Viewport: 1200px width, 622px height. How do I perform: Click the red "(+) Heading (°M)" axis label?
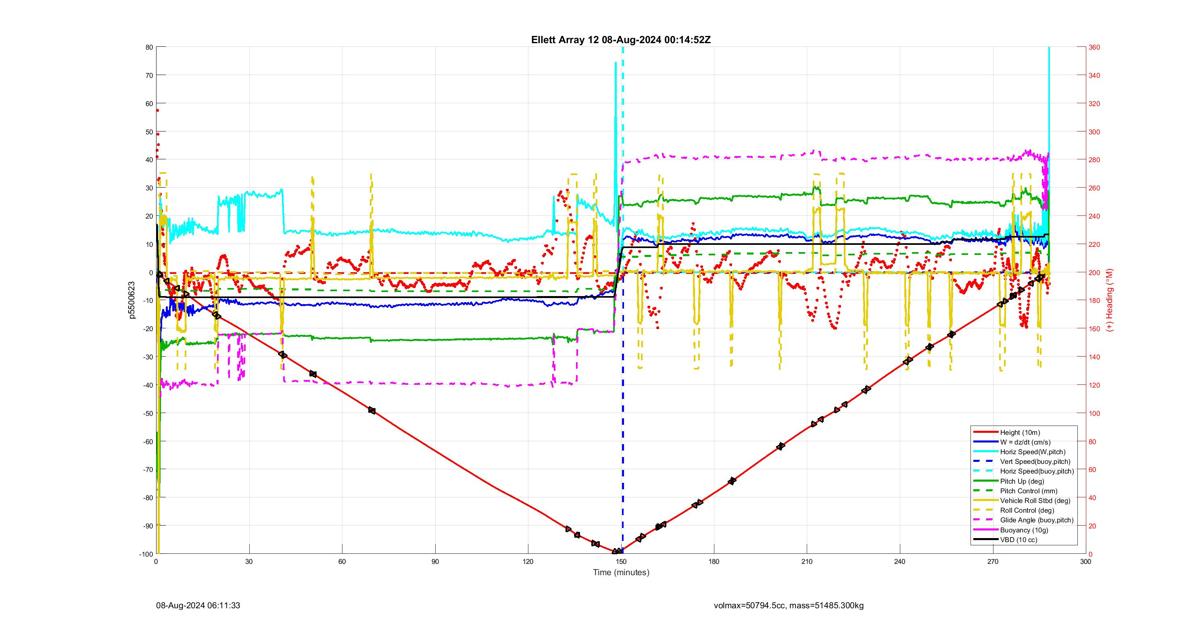(x=1110, y=300)
